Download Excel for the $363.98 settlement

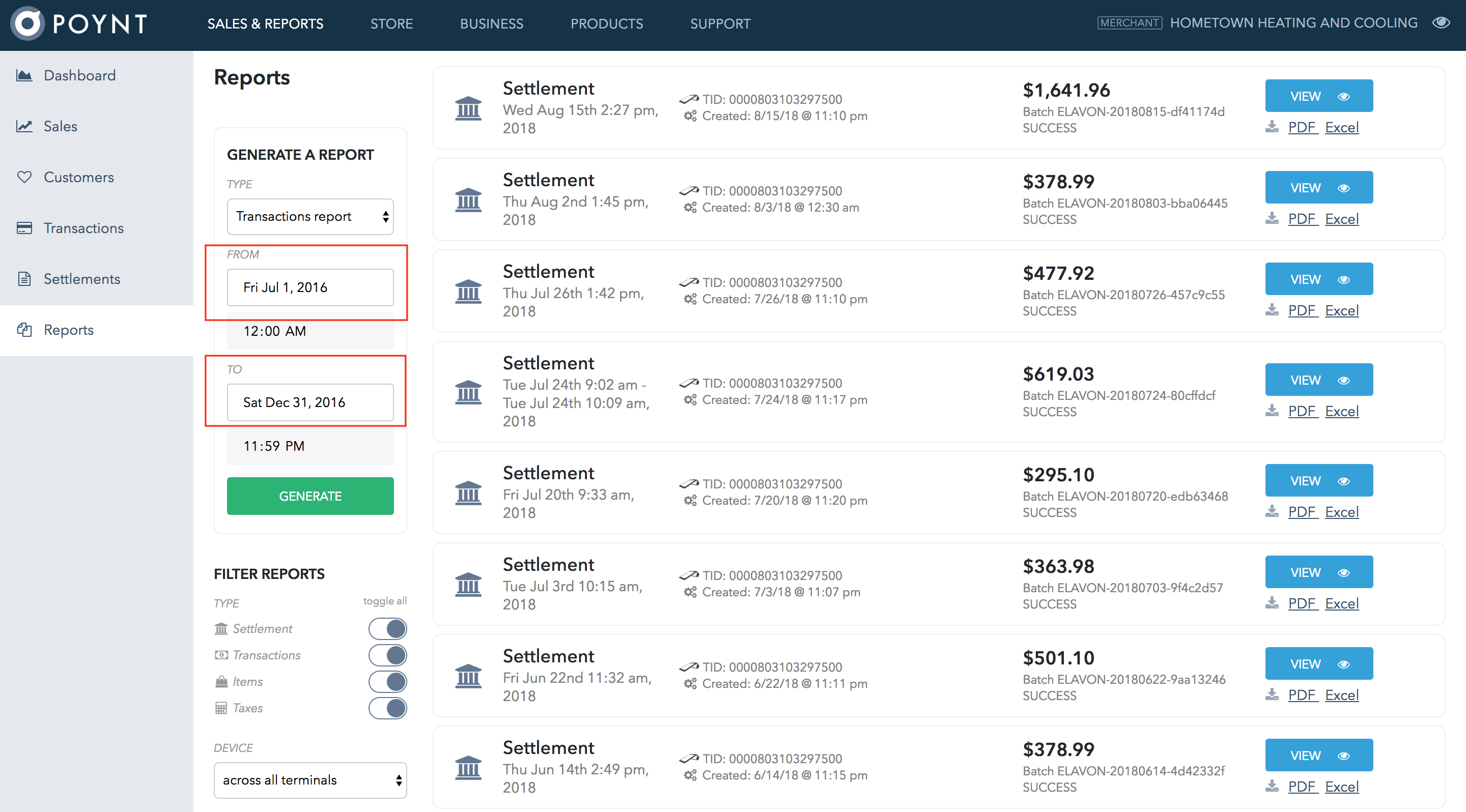point(1342,603)
